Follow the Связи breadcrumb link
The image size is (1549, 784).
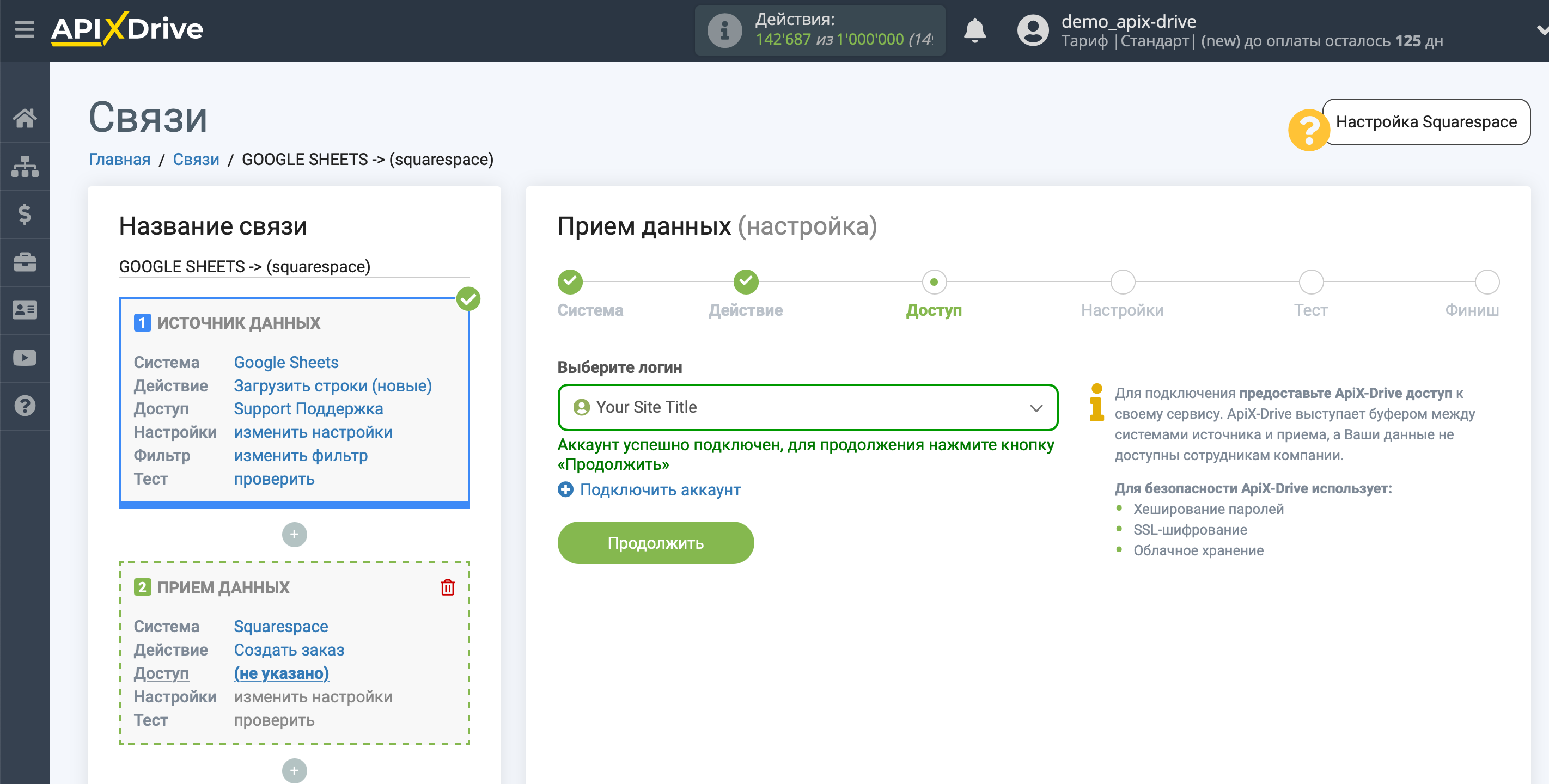[x=196, y=160]
